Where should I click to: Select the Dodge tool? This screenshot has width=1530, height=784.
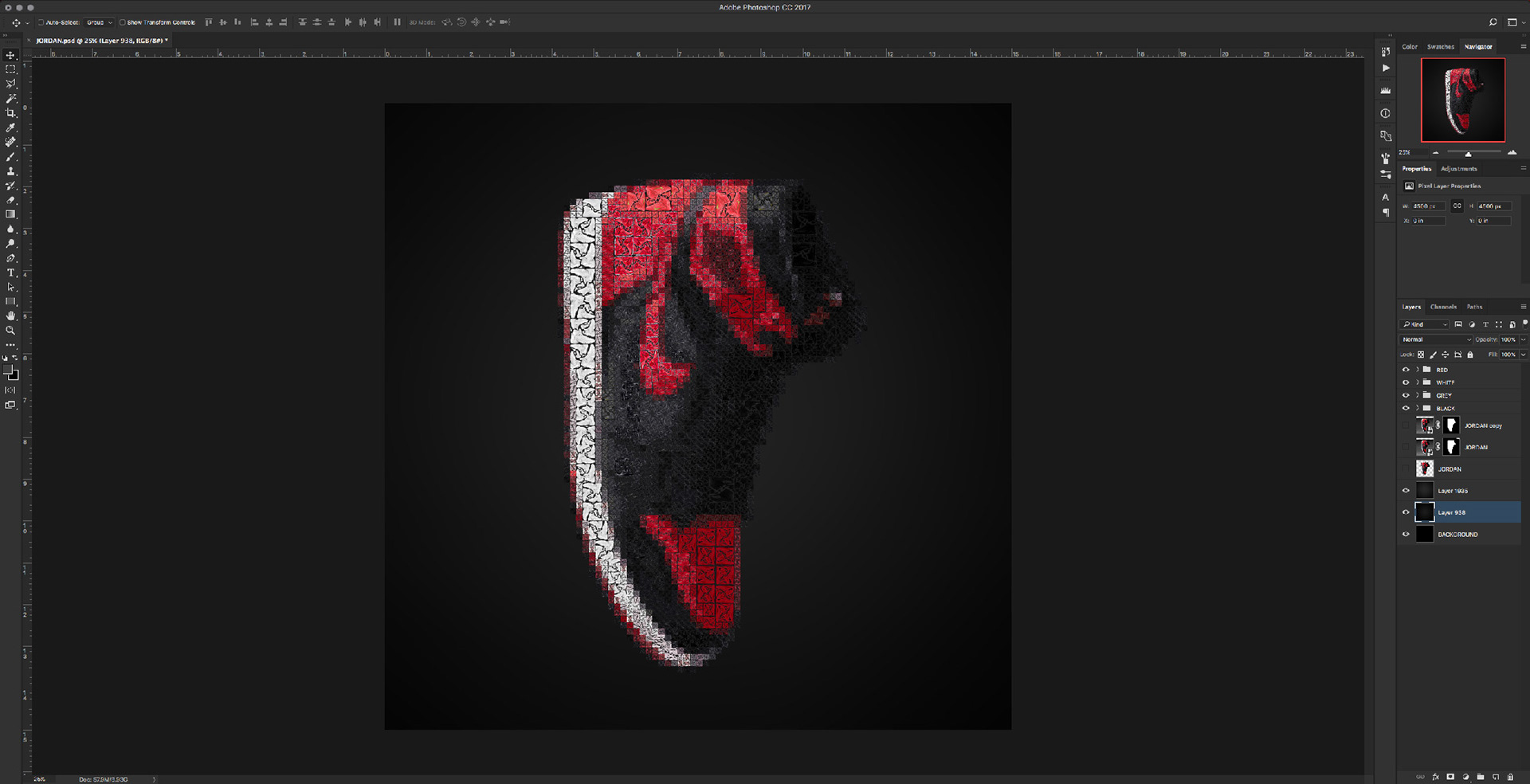coord(11,244)
